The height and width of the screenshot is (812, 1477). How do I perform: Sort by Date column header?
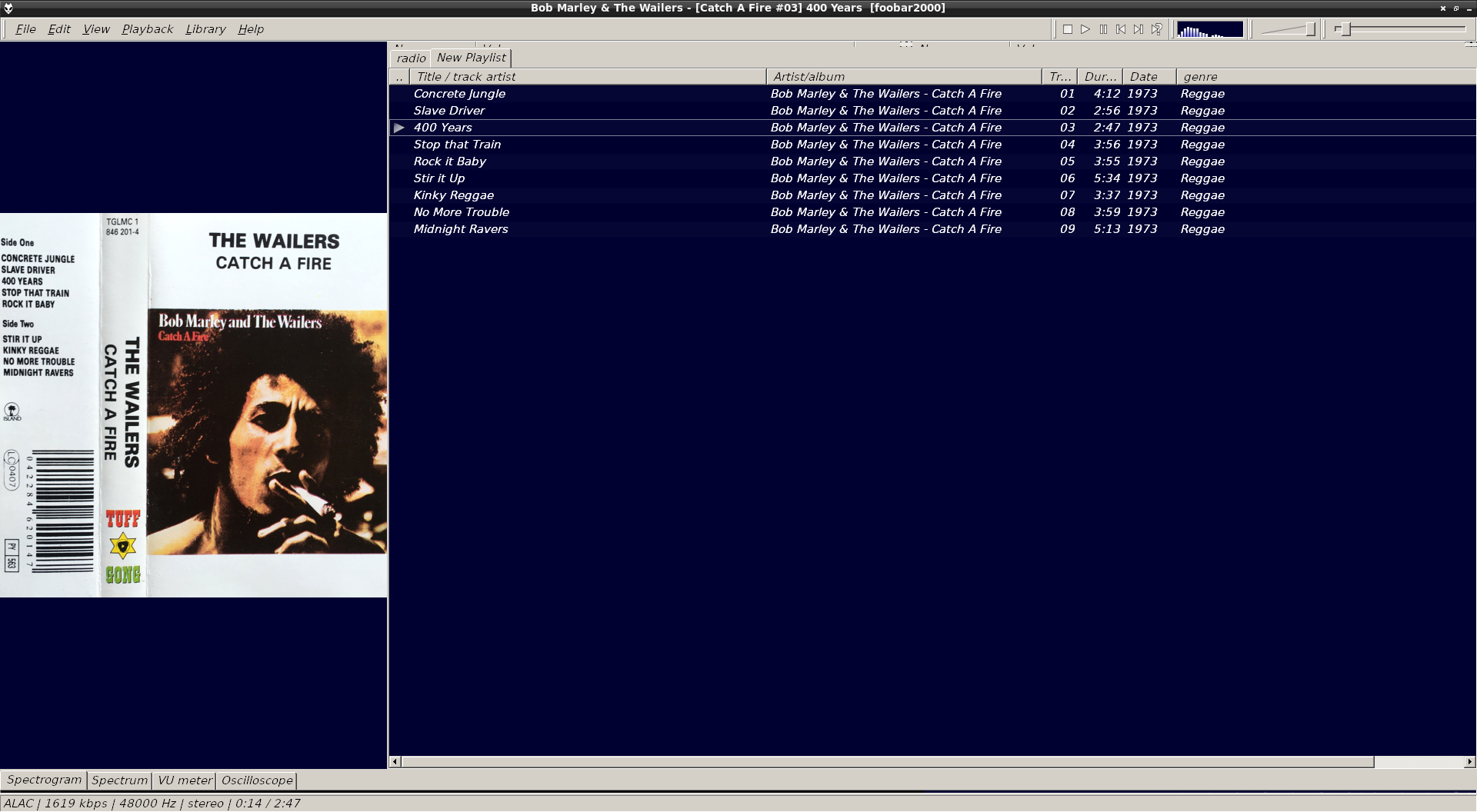pos(1149,77)
